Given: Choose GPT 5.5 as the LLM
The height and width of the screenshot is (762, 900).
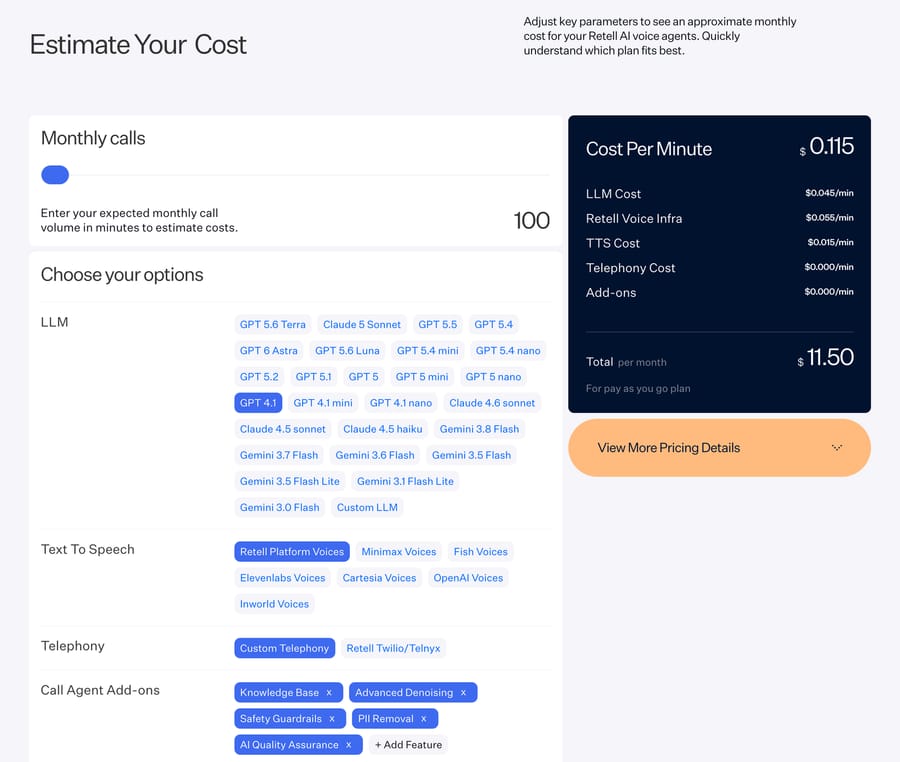Looking at the screenshot, I should coord(437,325).
